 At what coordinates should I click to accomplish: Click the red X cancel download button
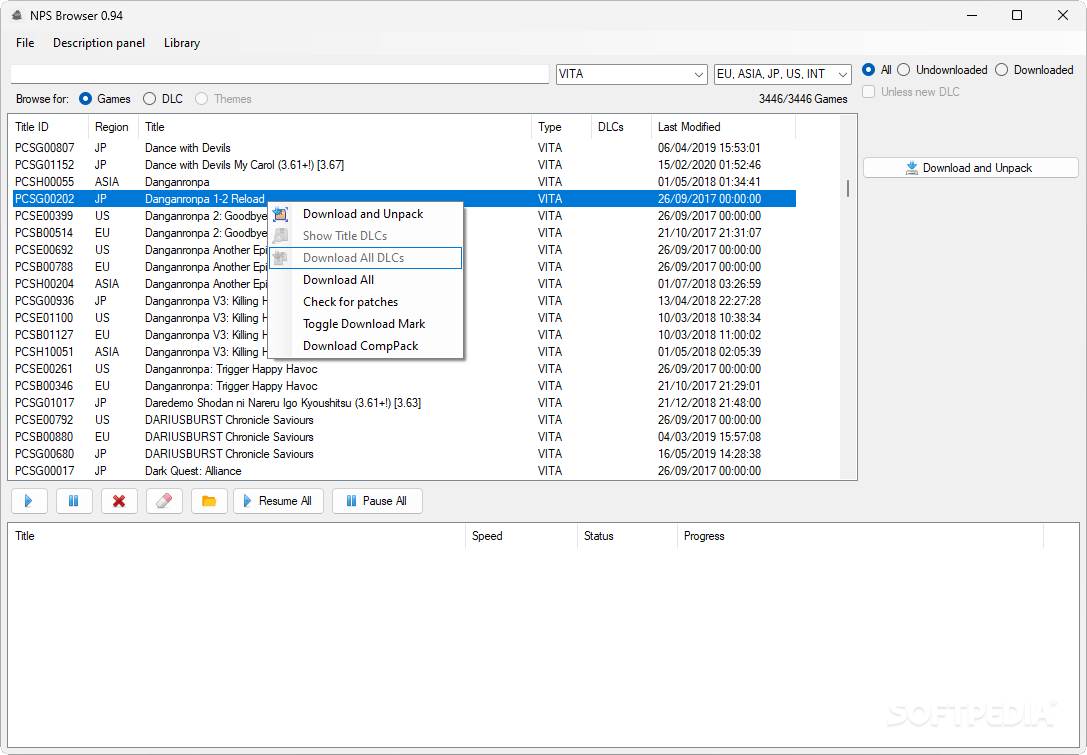[119, 501]
